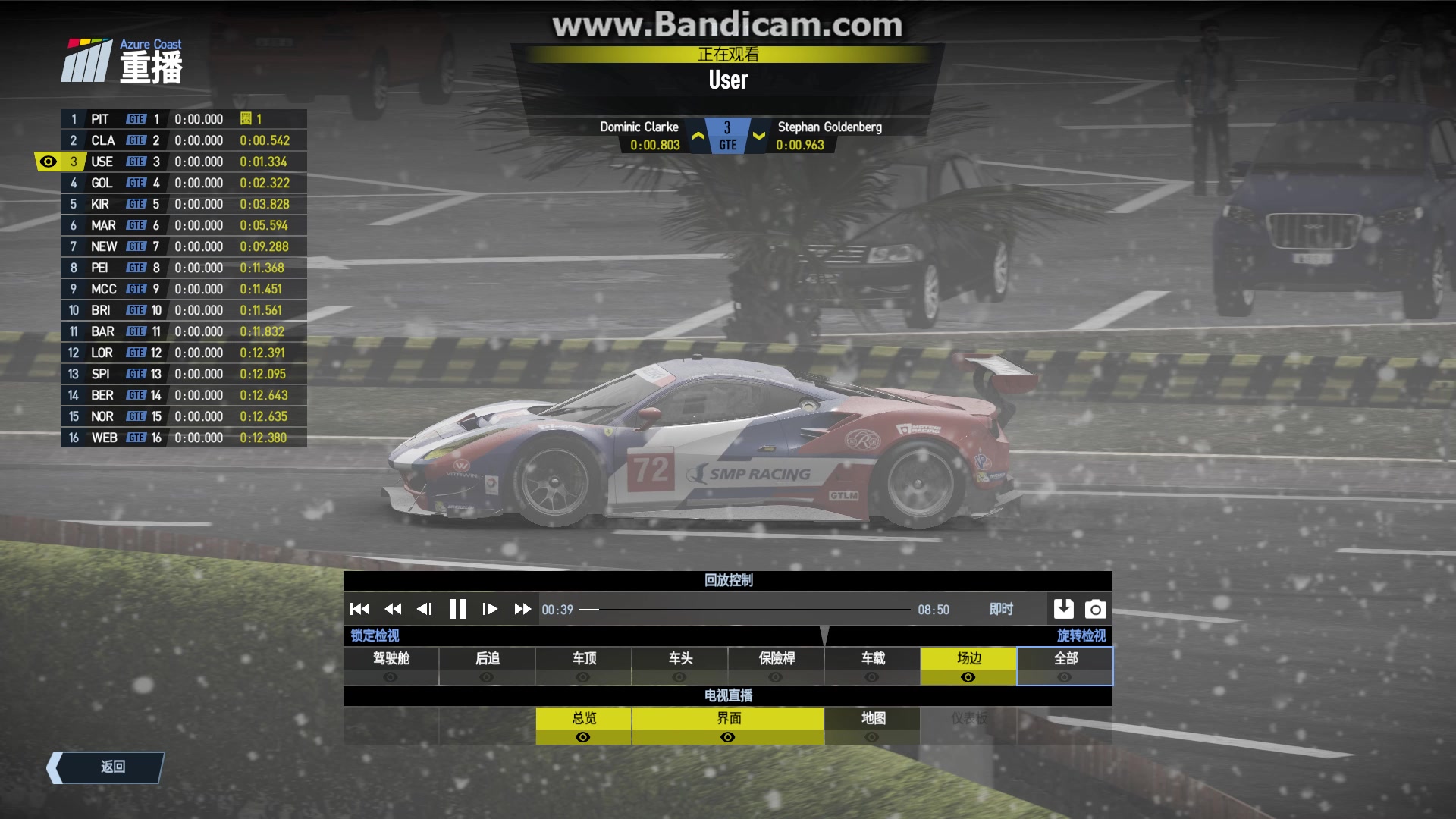The image size is (1456, 819).
Task: Click the eye icon beside USE row
Action: coord(48,162)
